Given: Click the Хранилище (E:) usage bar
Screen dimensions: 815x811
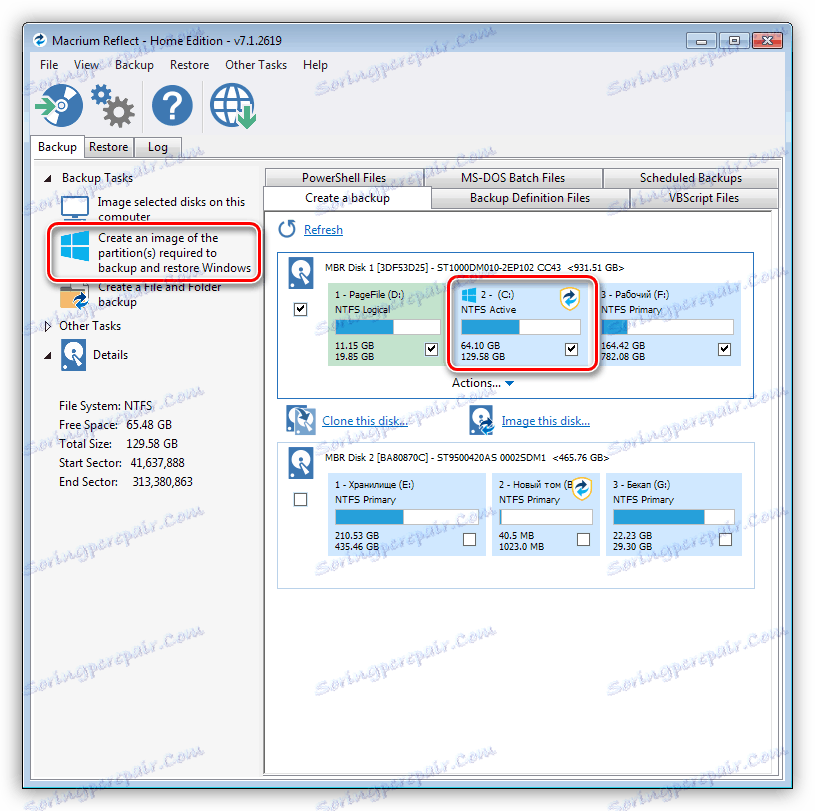Looking at the screenshot, I should (406, 517).
